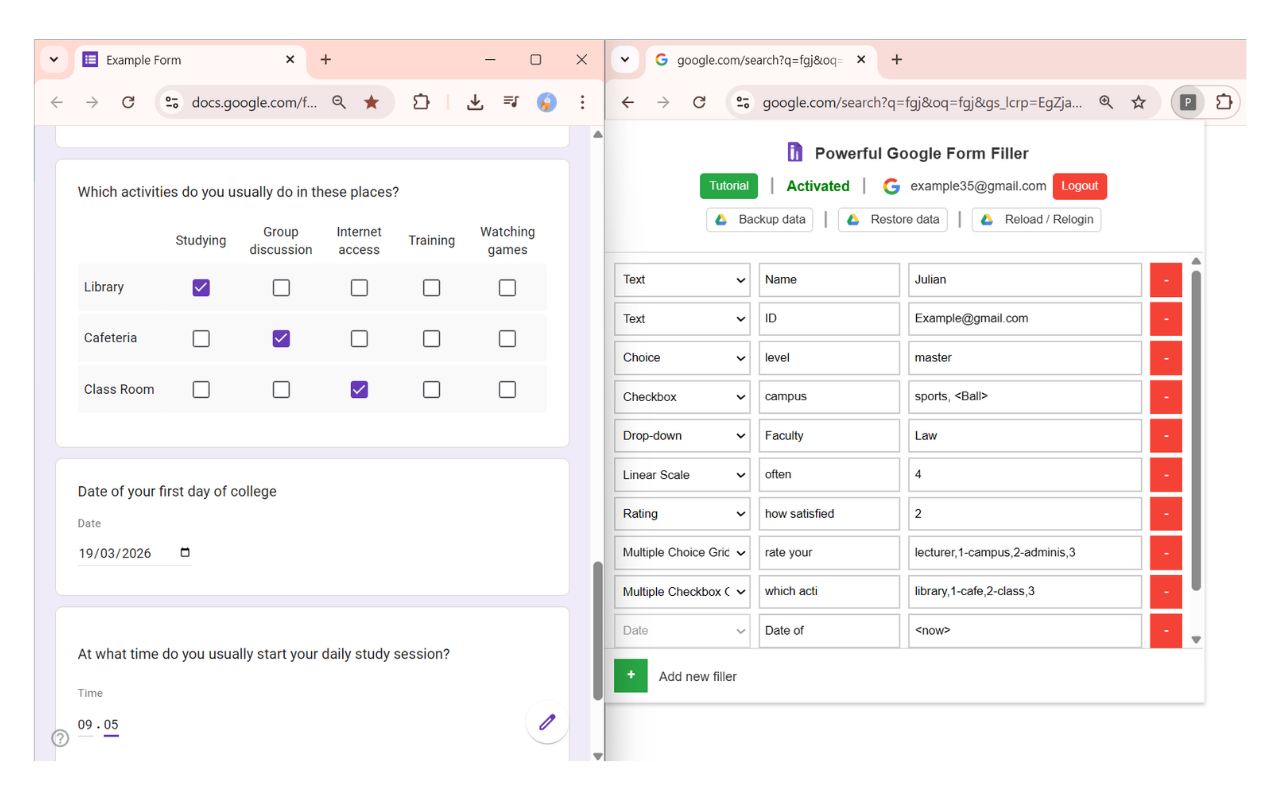Bookmark the Google search page with the star
Image resolution: width=1280 pixels, height=800 pixels.
click(x=1138, y=102)
